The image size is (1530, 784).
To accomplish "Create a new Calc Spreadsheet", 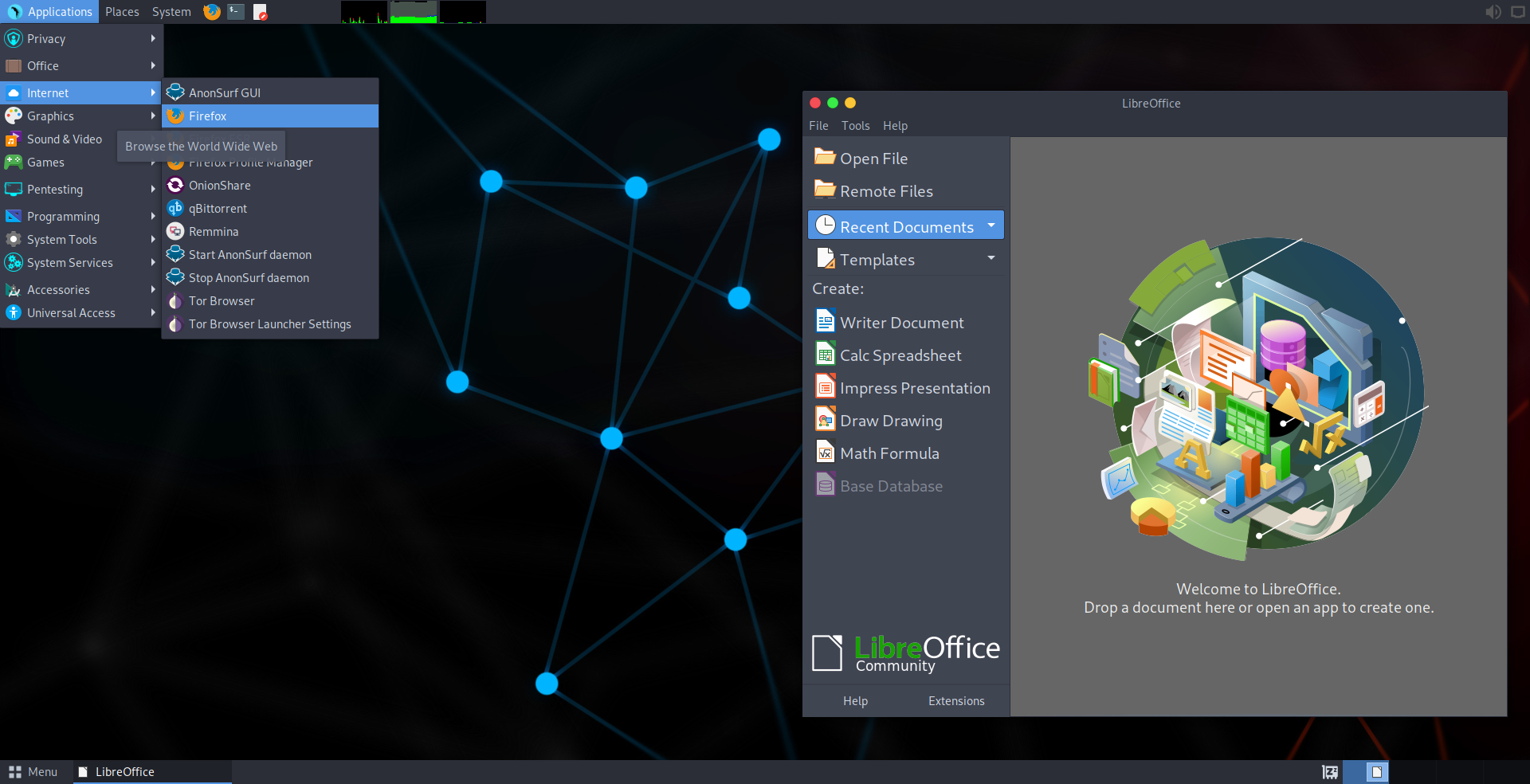I will click(x=900, y=355).
